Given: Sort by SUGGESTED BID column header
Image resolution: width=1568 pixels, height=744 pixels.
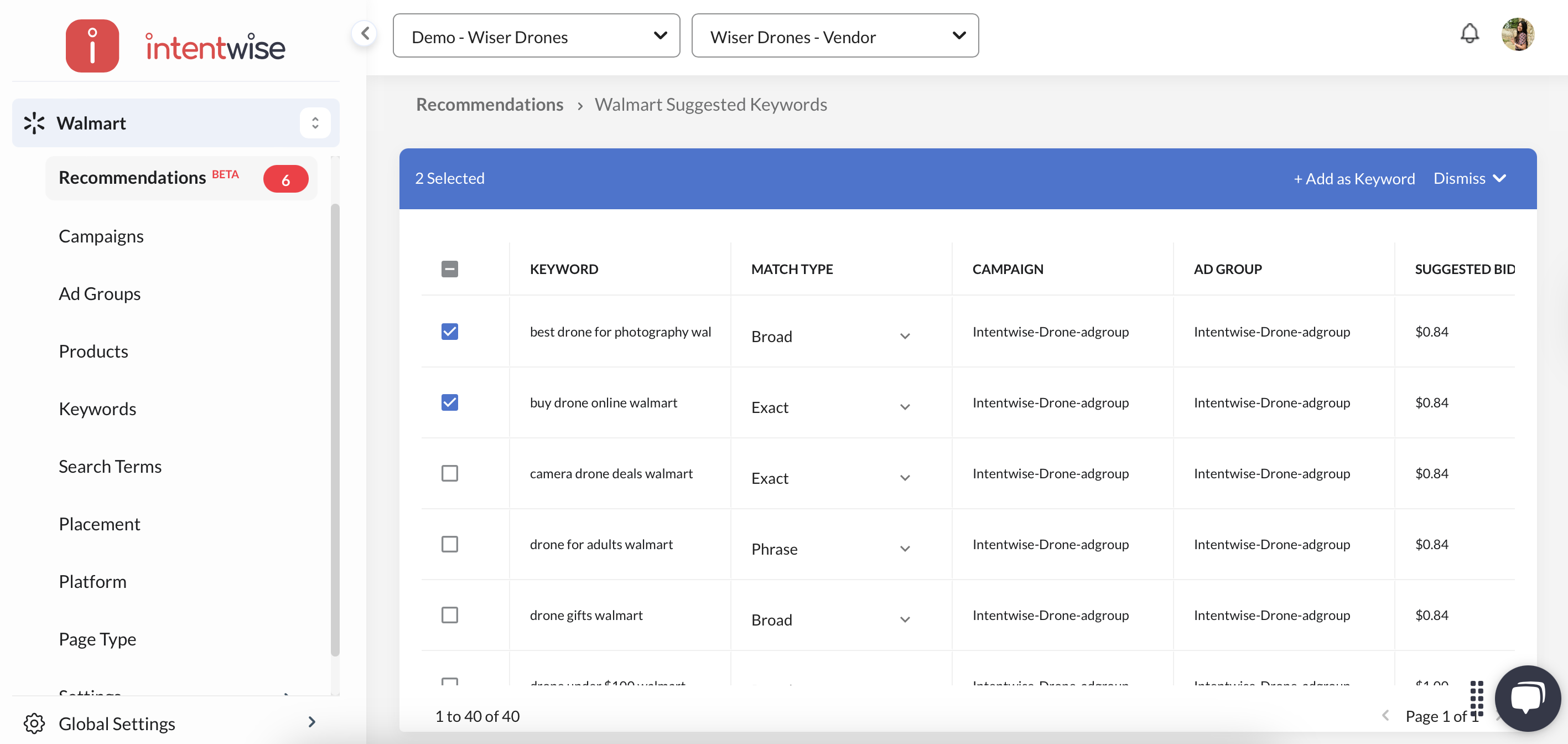Looking at the screenshot, I should (x=1465, y=269).
